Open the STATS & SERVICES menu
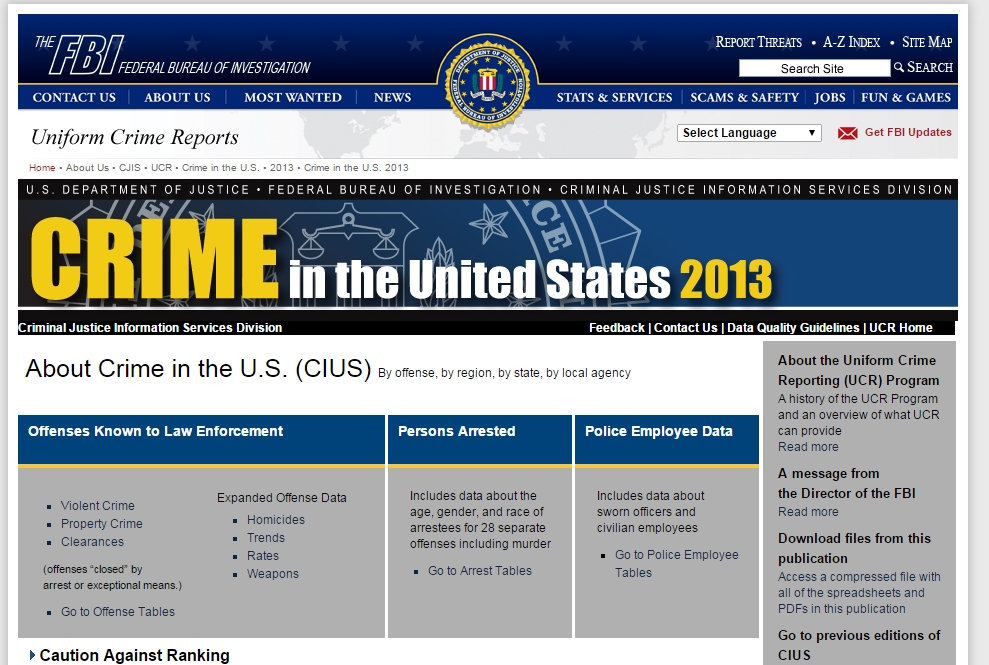Screen dimensions: 989x665 click(613, 97)
